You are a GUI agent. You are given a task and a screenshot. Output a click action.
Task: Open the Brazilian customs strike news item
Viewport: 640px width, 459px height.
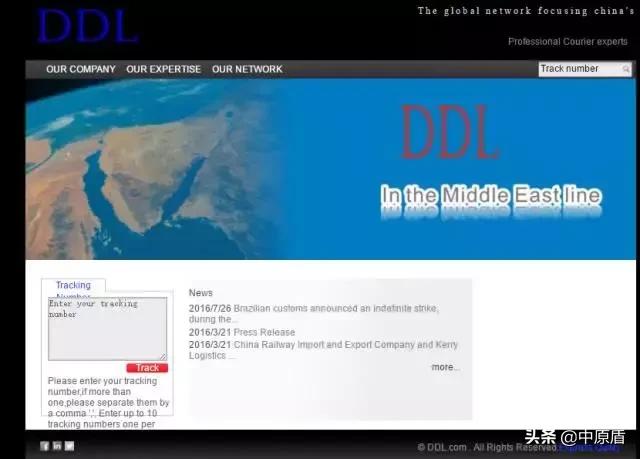pos(313,313)
